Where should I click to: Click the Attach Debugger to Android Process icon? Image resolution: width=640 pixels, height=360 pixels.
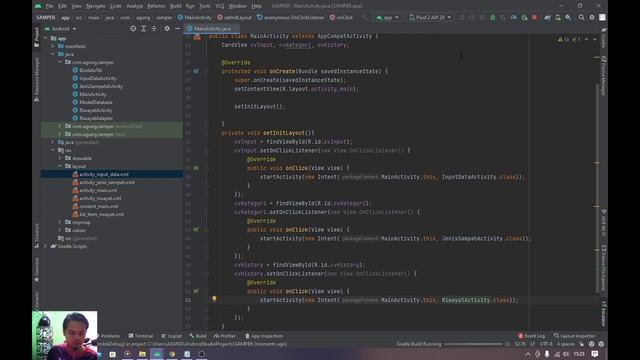tap(524, 18)
